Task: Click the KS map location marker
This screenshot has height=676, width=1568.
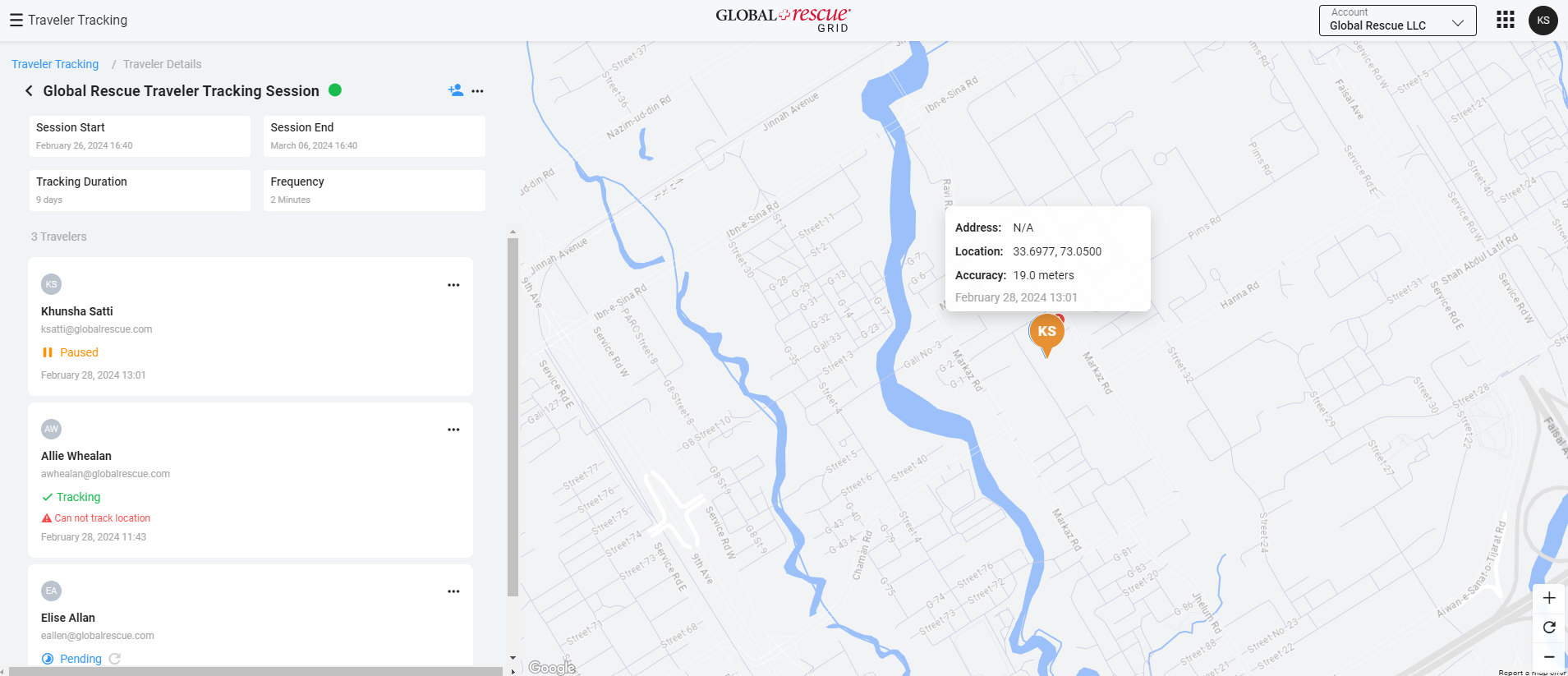Action: point(1046,332)
